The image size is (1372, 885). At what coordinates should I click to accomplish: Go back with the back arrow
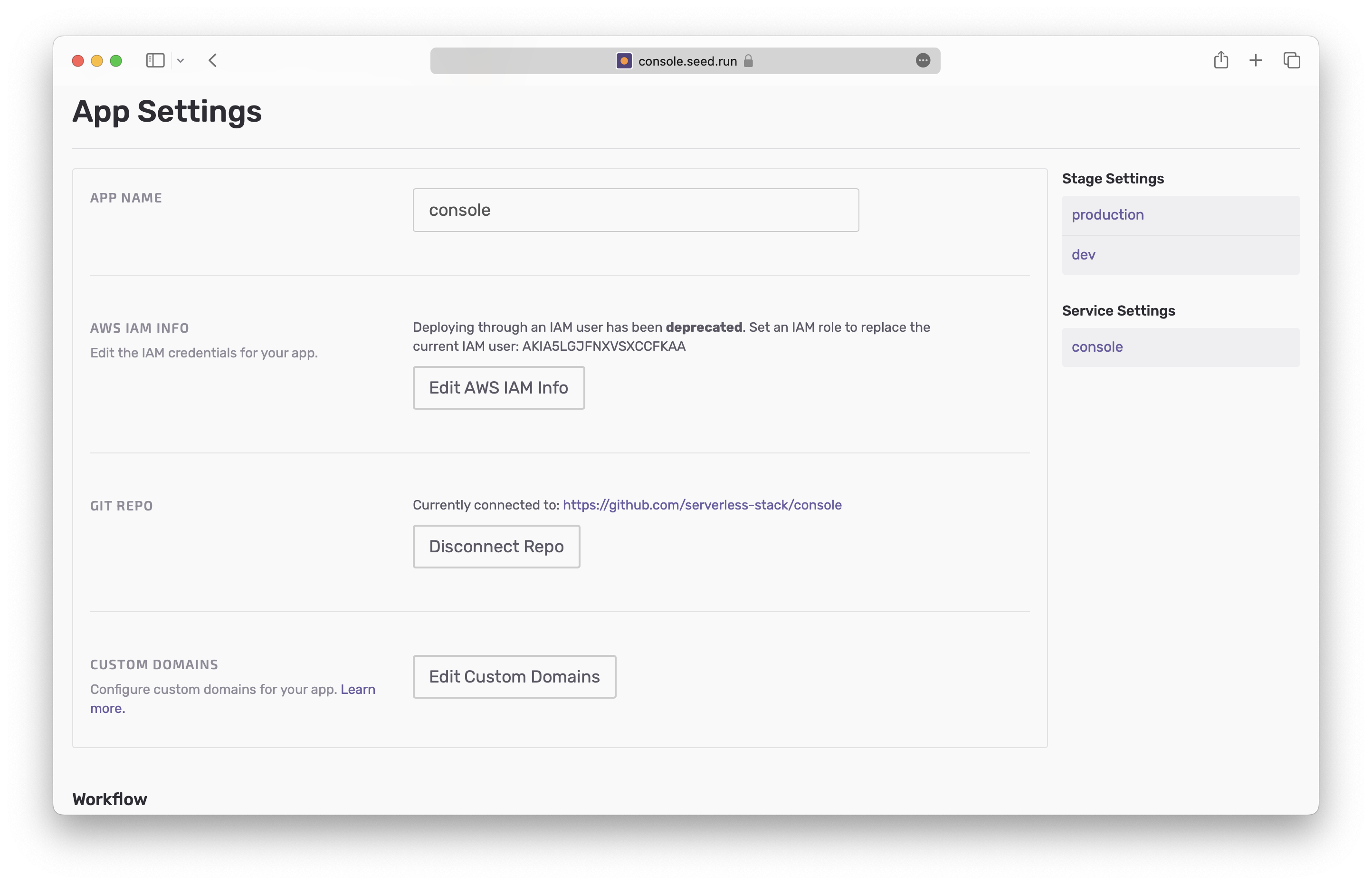click(x=212, y=60)
